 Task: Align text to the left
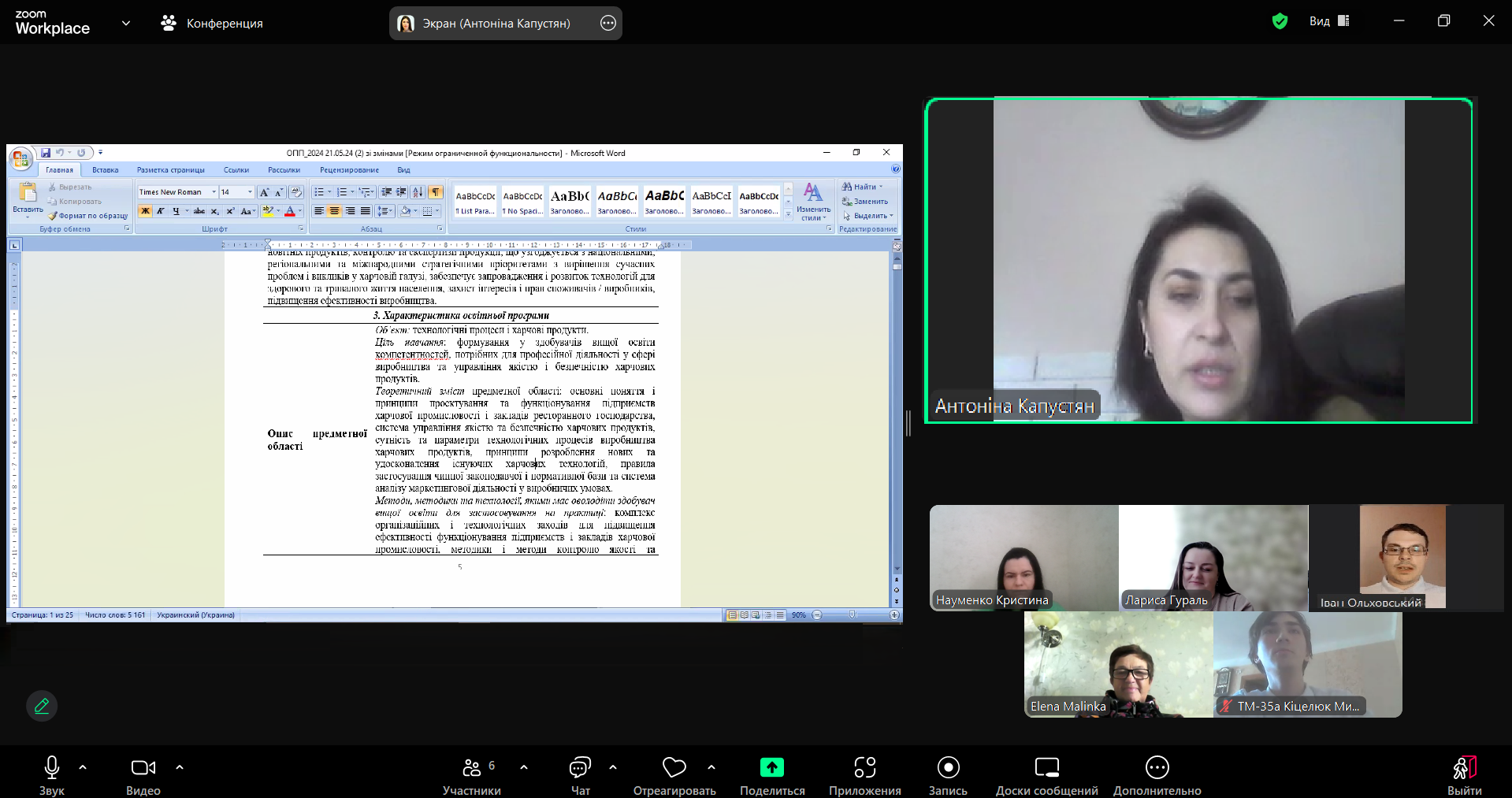319,211
